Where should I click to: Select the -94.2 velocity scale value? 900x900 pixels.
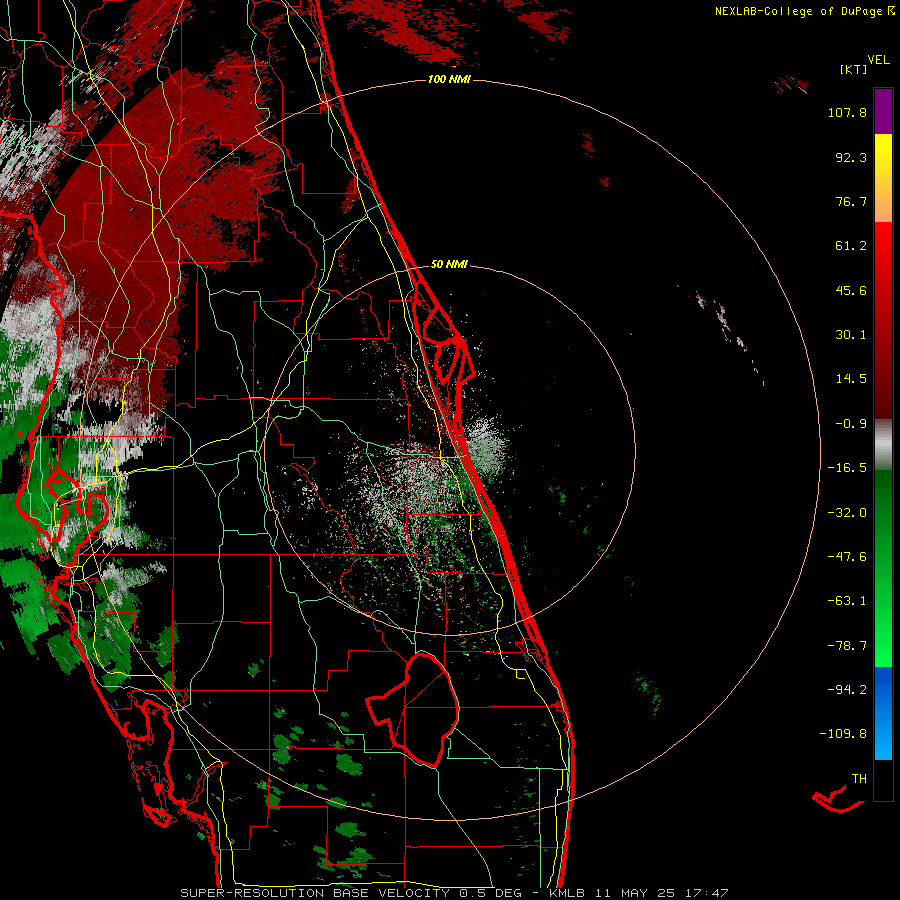point(847,689)
